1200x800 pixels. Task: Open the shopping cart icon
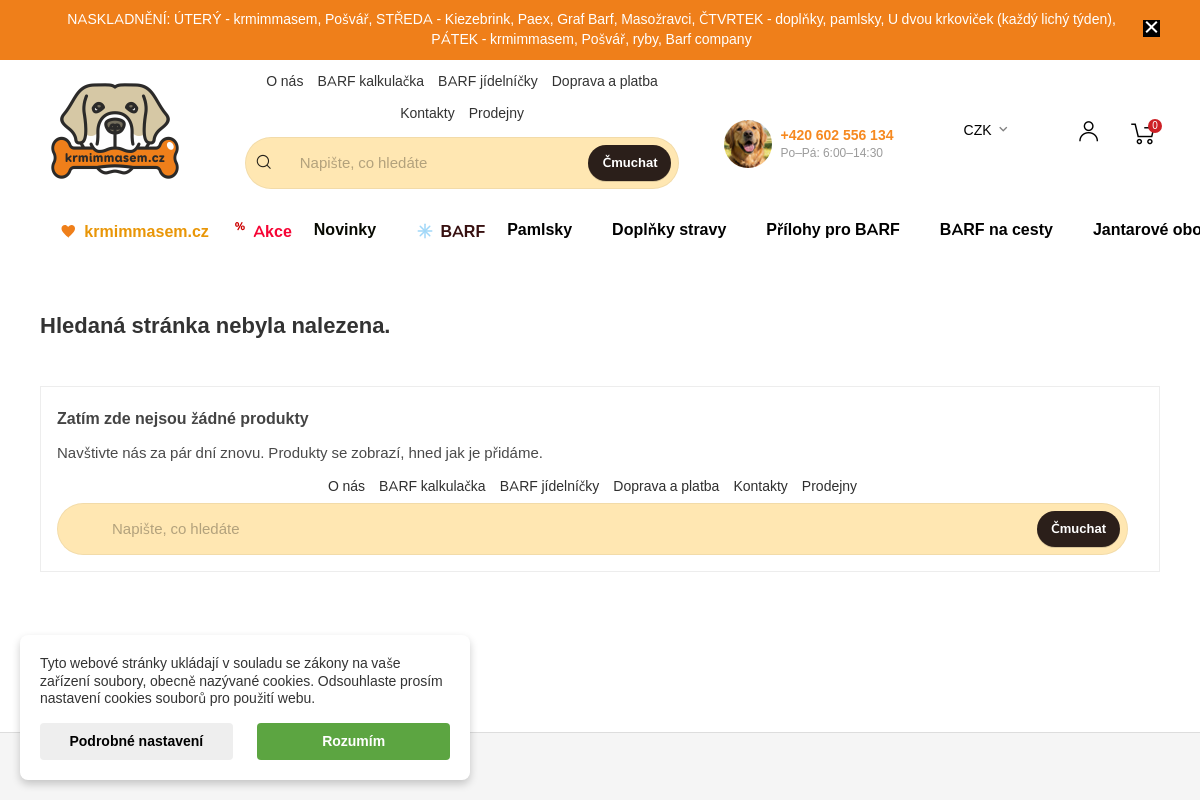[1145, 132]
